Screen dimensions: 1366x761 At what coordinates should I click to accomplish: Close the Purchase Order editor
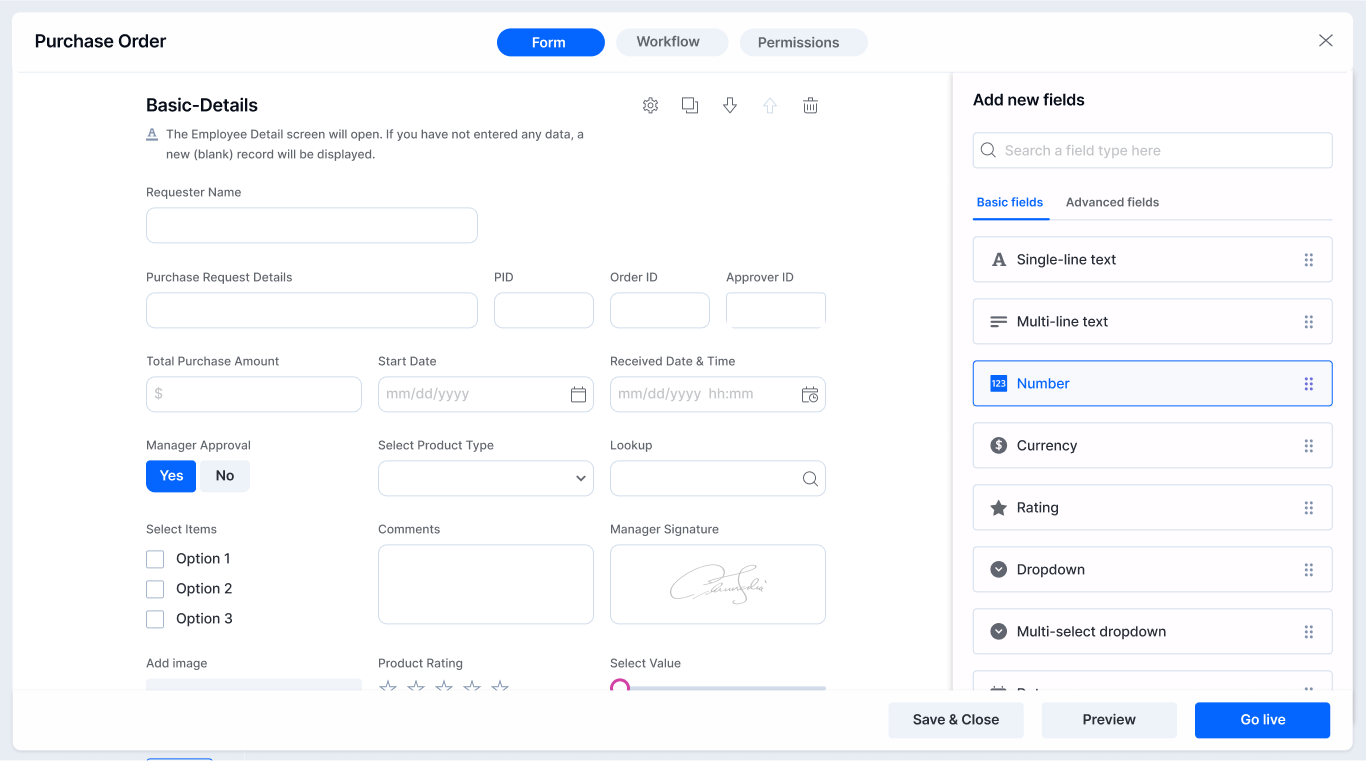pyautogui.click(x=1326, y=41)
